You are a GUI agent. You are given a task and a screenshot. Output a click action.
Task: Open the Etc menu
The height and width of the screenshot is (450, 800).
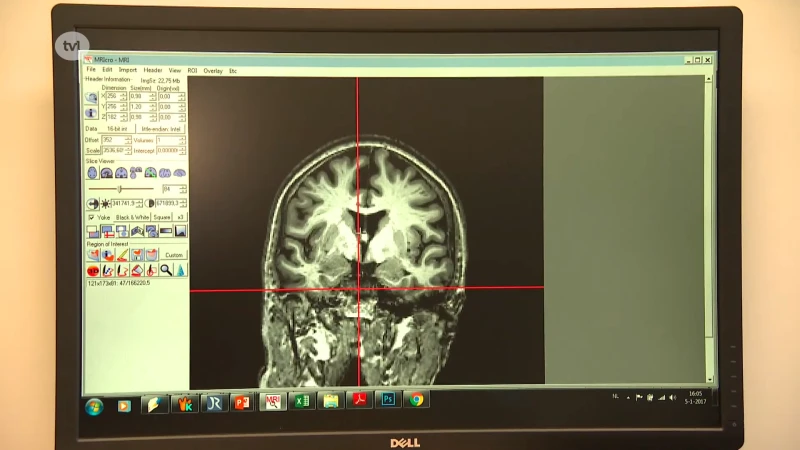point(233,71)
